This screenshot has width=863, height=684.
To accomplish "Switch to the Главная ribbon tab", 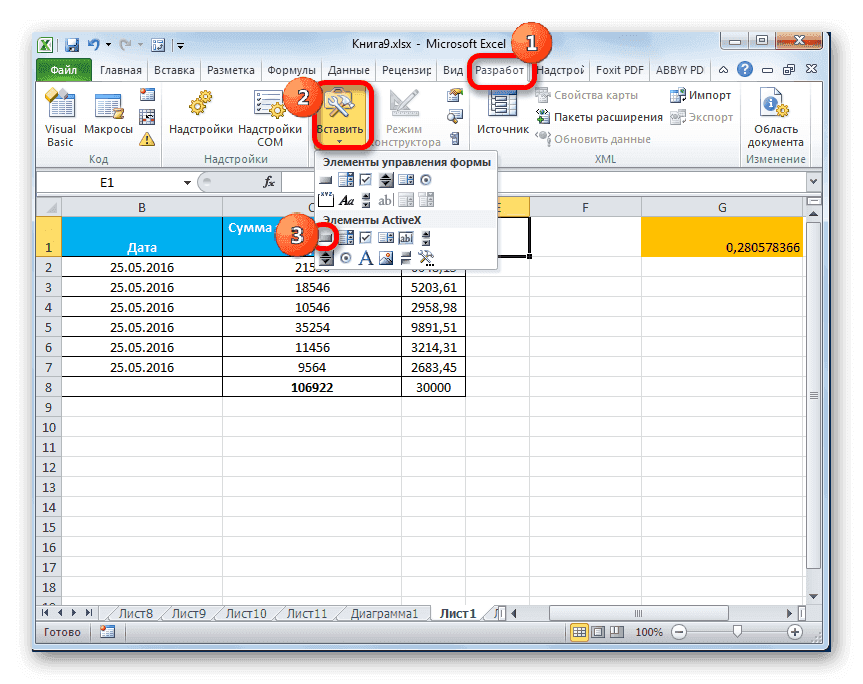I will [120, 69].
